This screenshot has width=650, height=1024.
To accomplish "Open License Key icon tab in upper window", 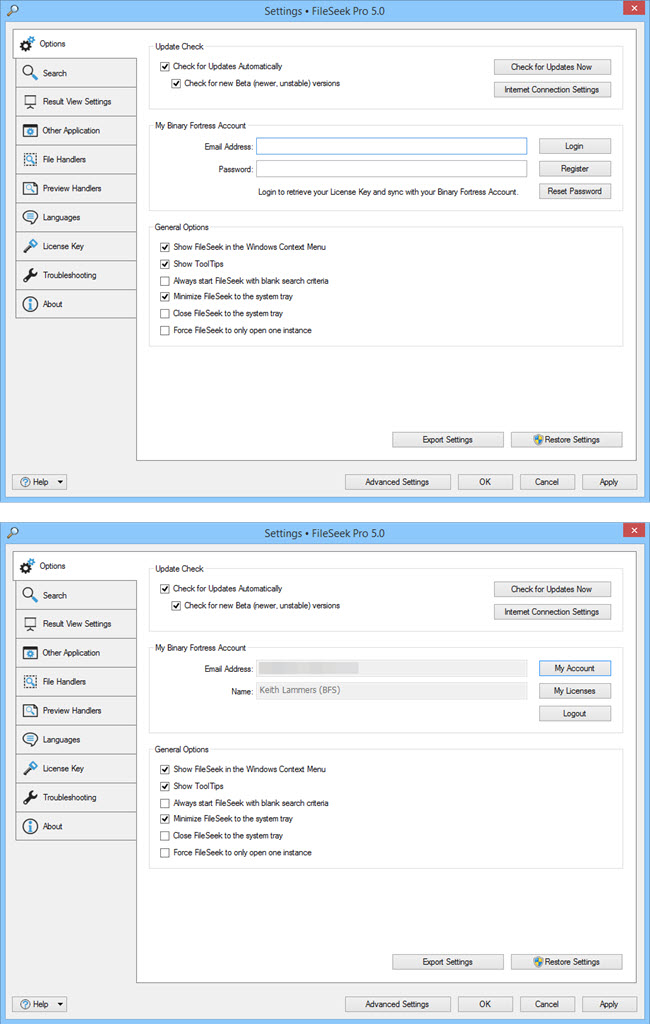I will (x=30, y=246).
